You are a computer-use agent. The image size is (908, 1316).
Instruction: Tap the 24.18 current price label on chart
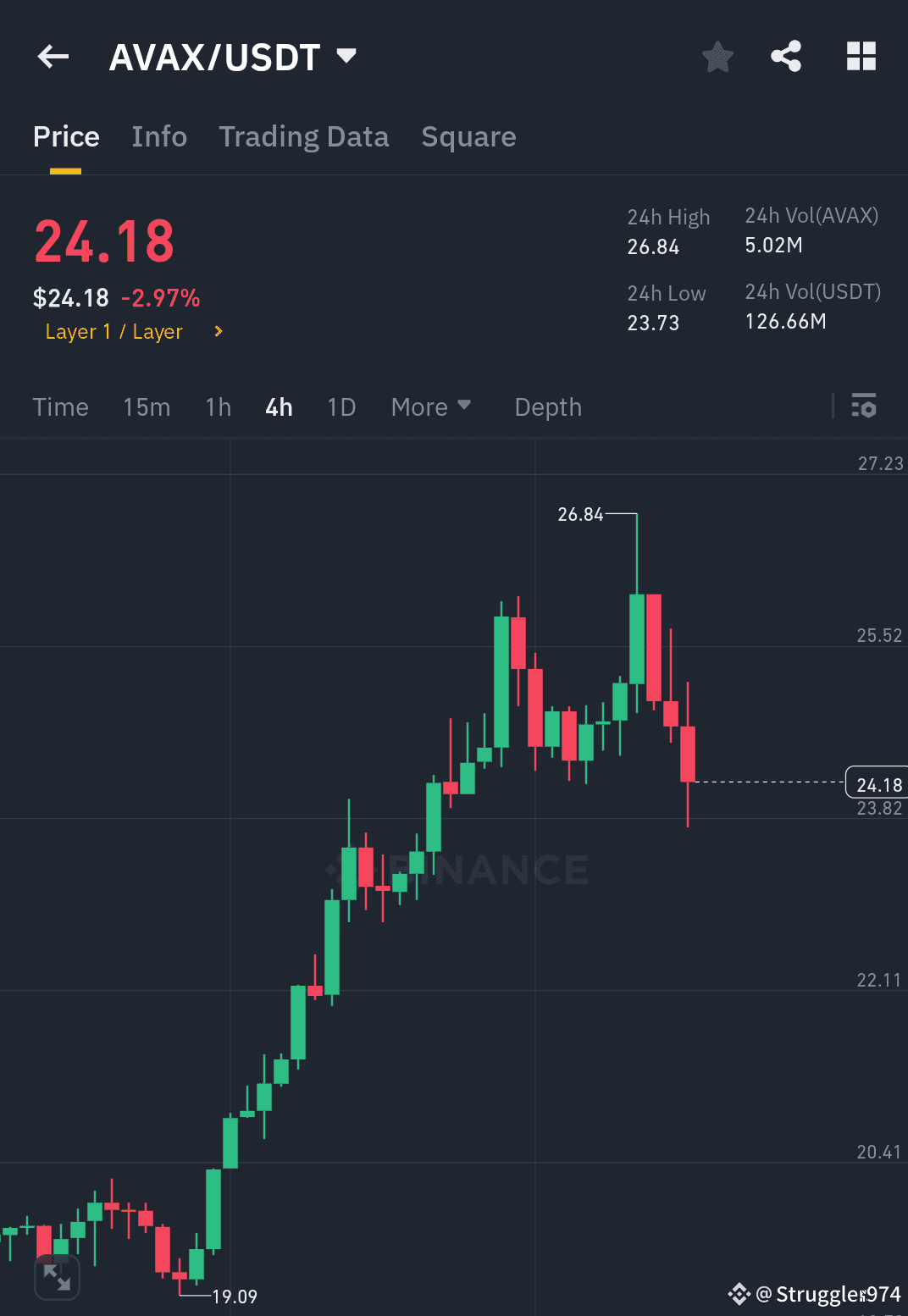pos(878,784)
